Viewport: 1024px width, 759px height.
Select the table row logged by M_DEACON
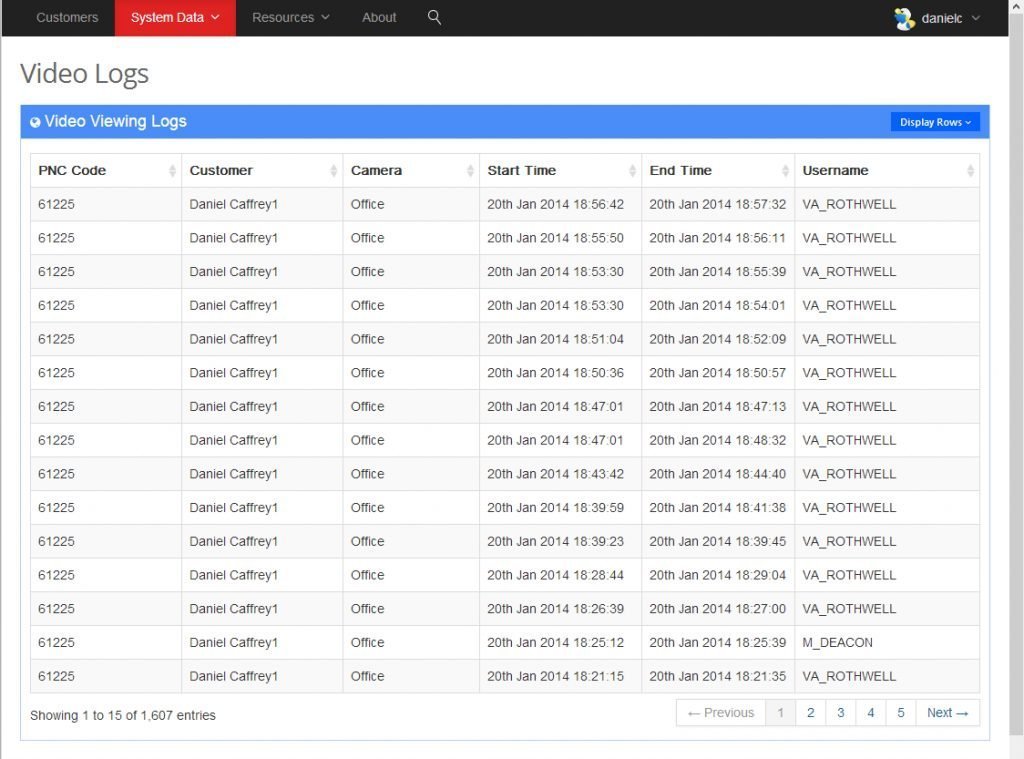[x=500, y=642]
